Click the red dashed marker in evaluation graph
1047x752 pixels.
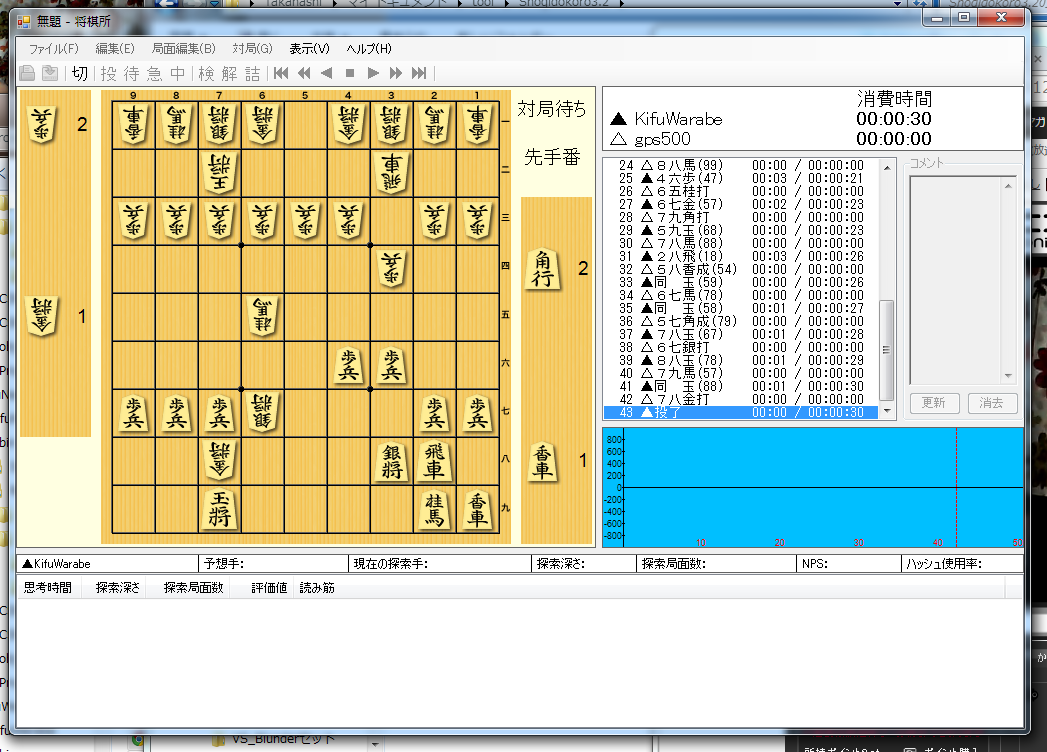956,488
